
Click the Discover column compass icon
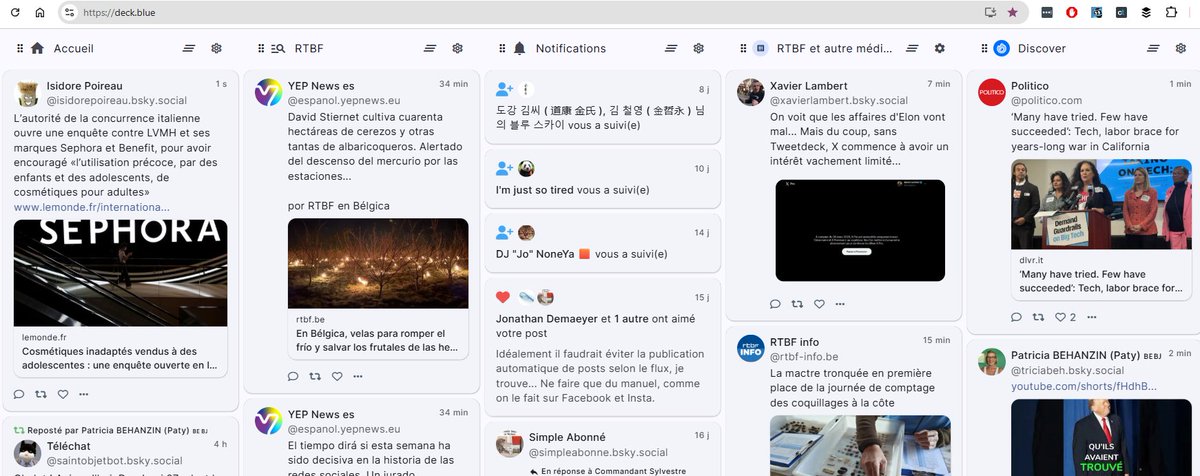pos(1001,48)
